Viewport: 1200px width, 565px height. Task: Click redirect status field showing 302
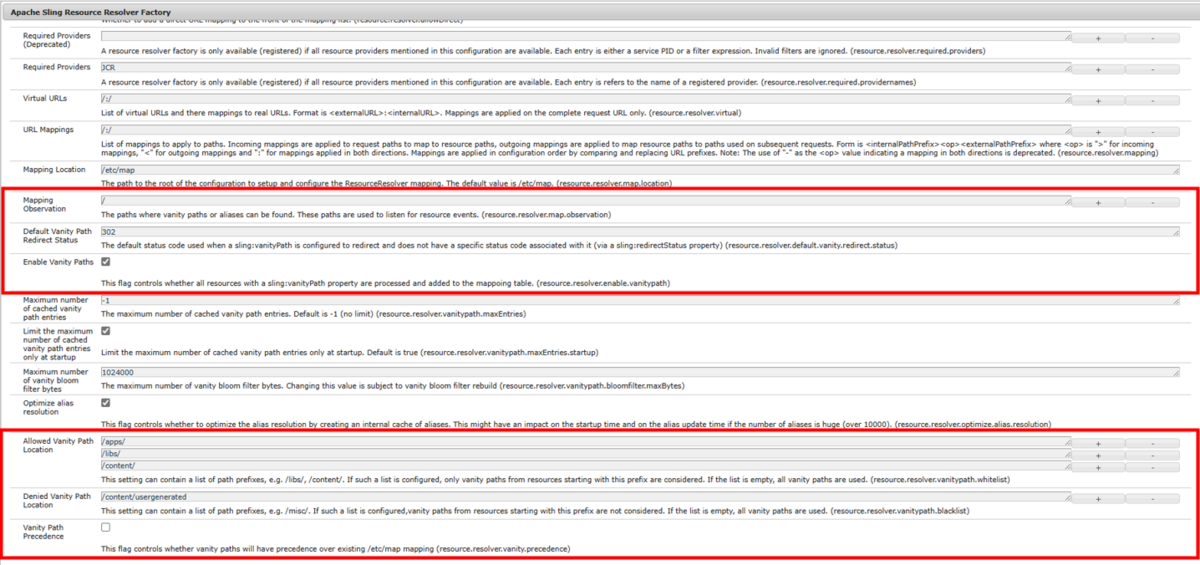click(x=639, y=232)
